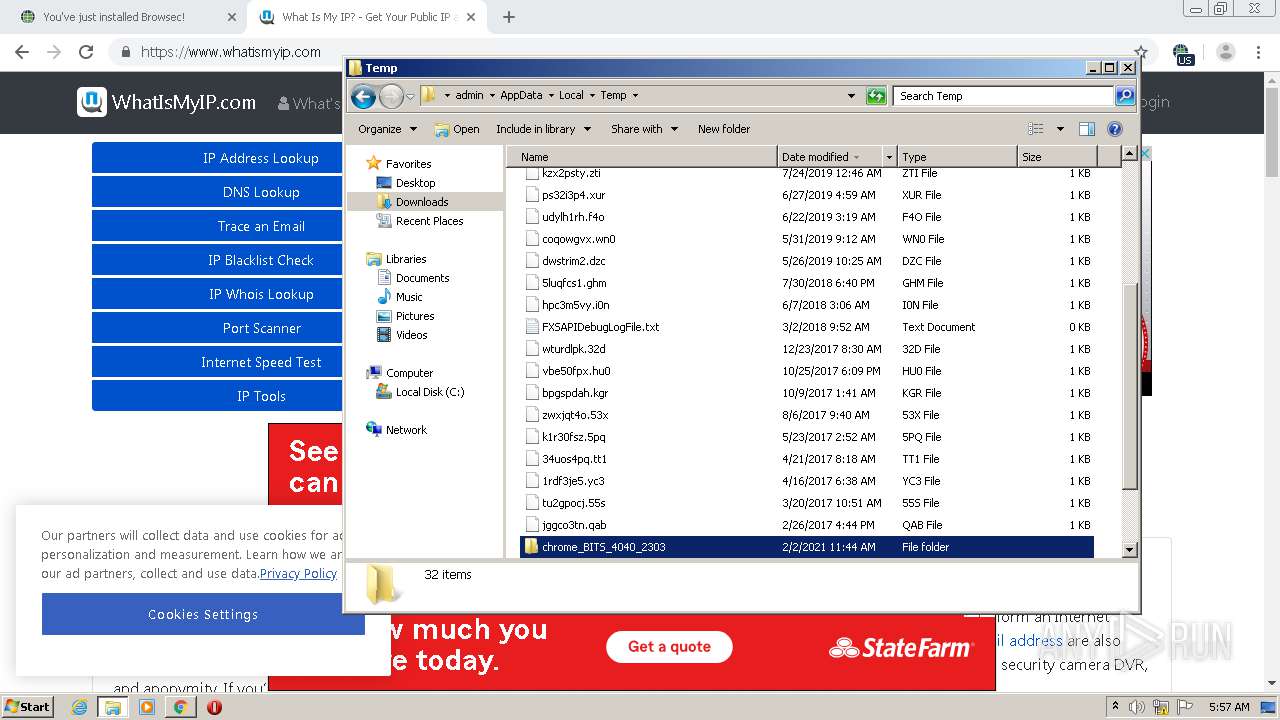Image resolution: width=1280 pixels, height=720 pixels.
Task: Click the change view icon
Action: point(1035,129)
